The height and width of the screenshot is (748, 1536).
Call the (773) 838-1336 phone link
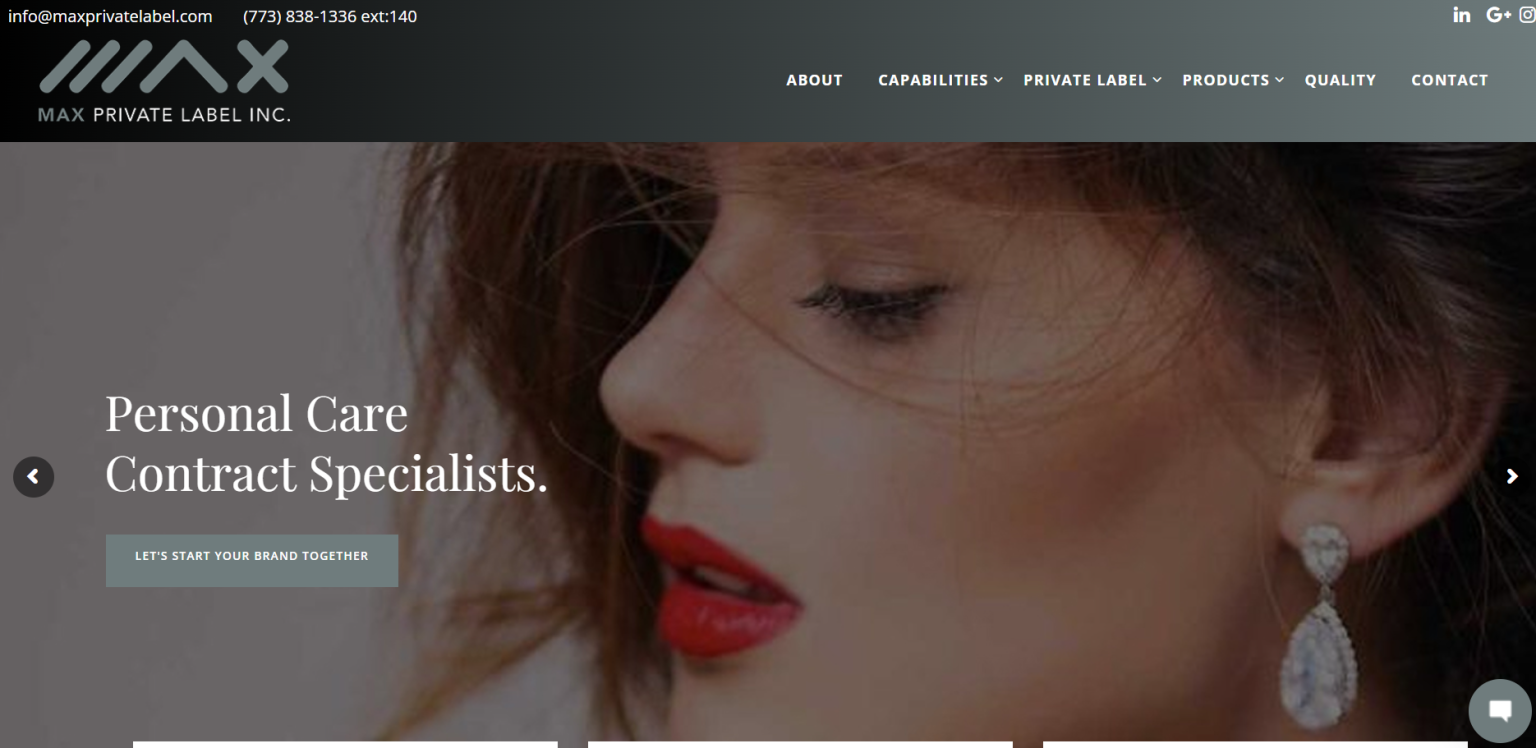330,16
